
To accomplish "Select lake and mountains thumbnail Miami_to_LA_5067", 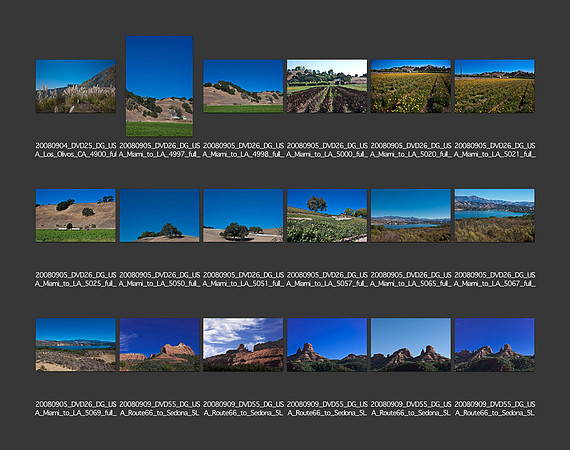I will (x=494, y=215).
